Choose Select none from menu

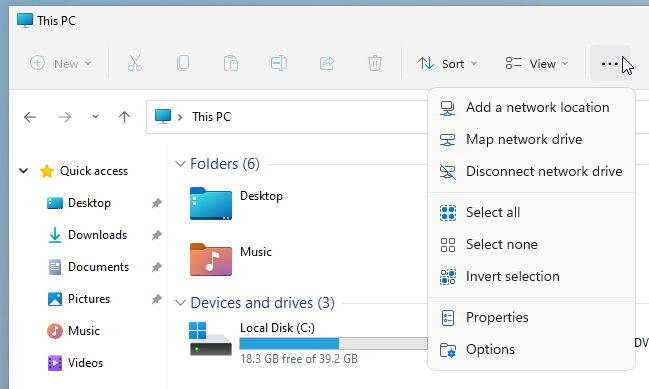[x=531, y=245]
